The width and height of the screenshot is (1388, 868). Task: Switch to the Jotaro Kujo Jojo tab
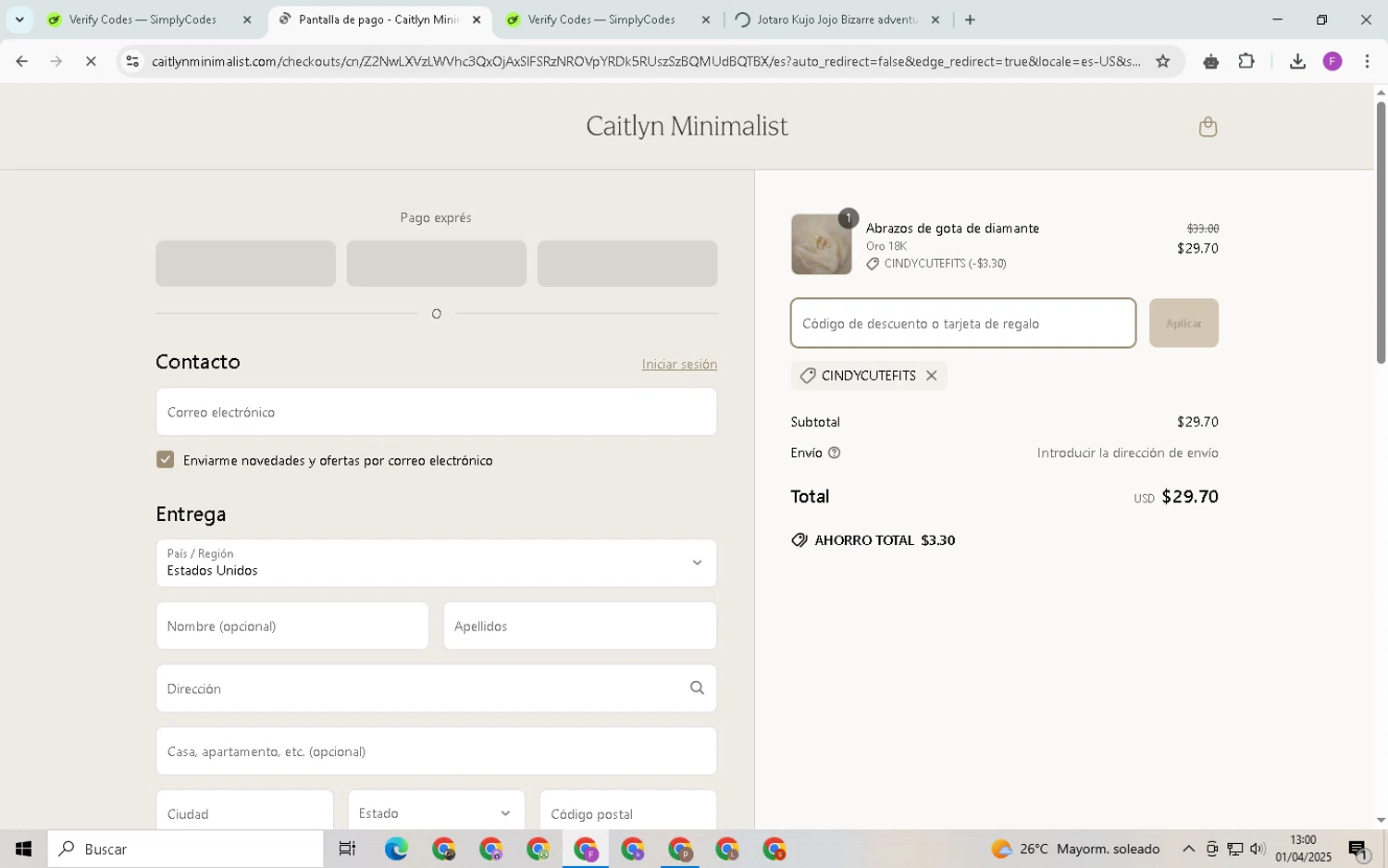click(837, 19)
